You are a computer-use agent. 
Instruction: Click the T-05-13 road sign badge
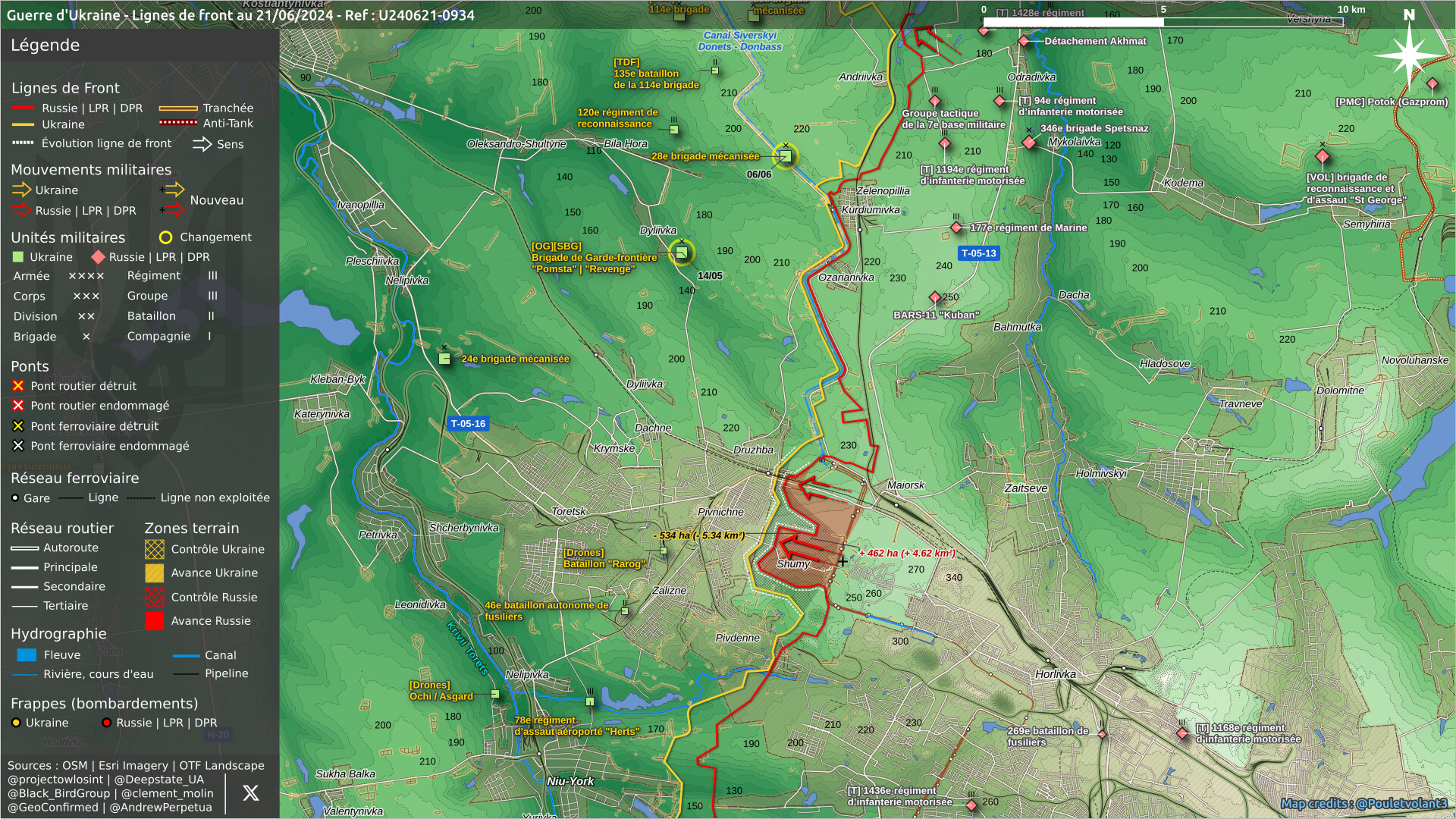point(978,253)
